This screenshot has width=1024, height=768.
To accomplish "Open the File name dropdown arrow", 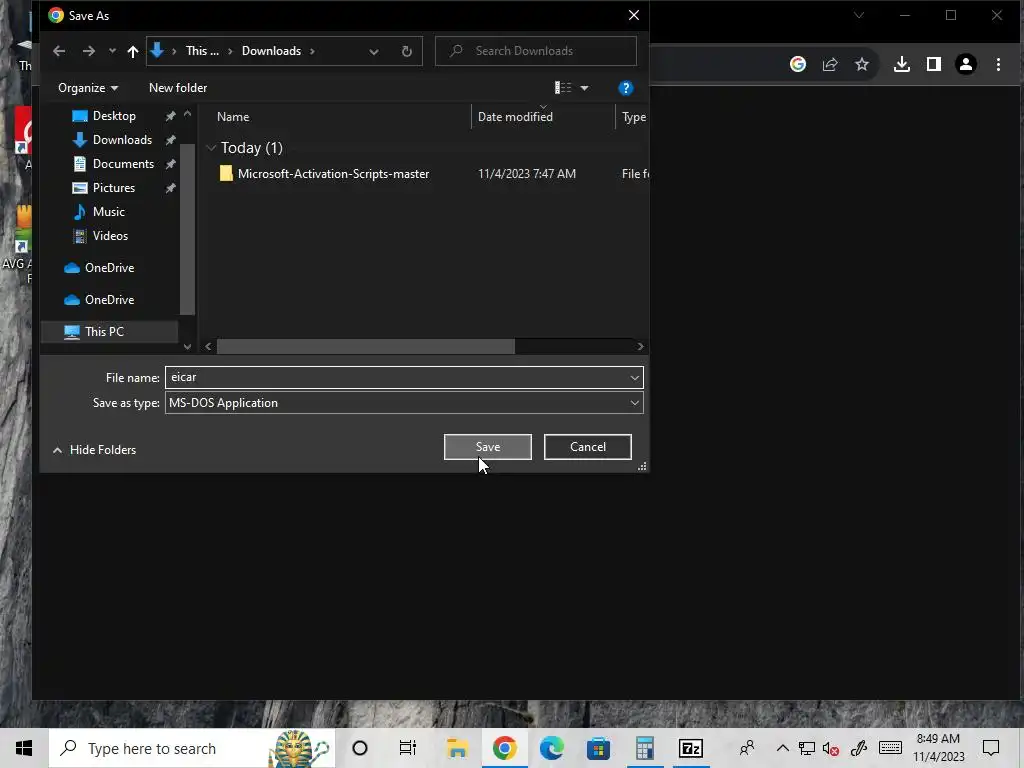I will point(634,377).
